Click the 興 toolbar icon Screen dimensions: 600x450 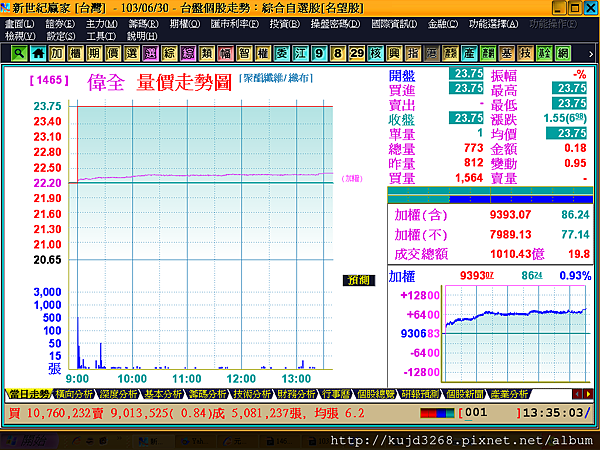[x=394, y=53]
